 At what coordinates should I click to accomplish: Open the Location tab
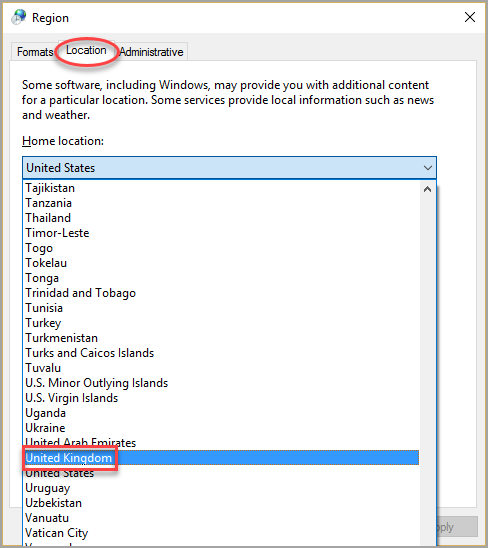pos(86,50)
